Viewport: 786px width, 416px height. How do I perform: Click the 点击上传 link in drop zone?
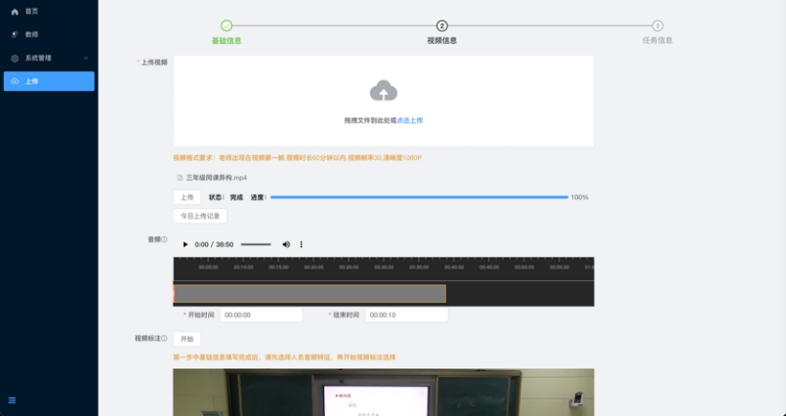pyautogui.click(x=410, y=120)
